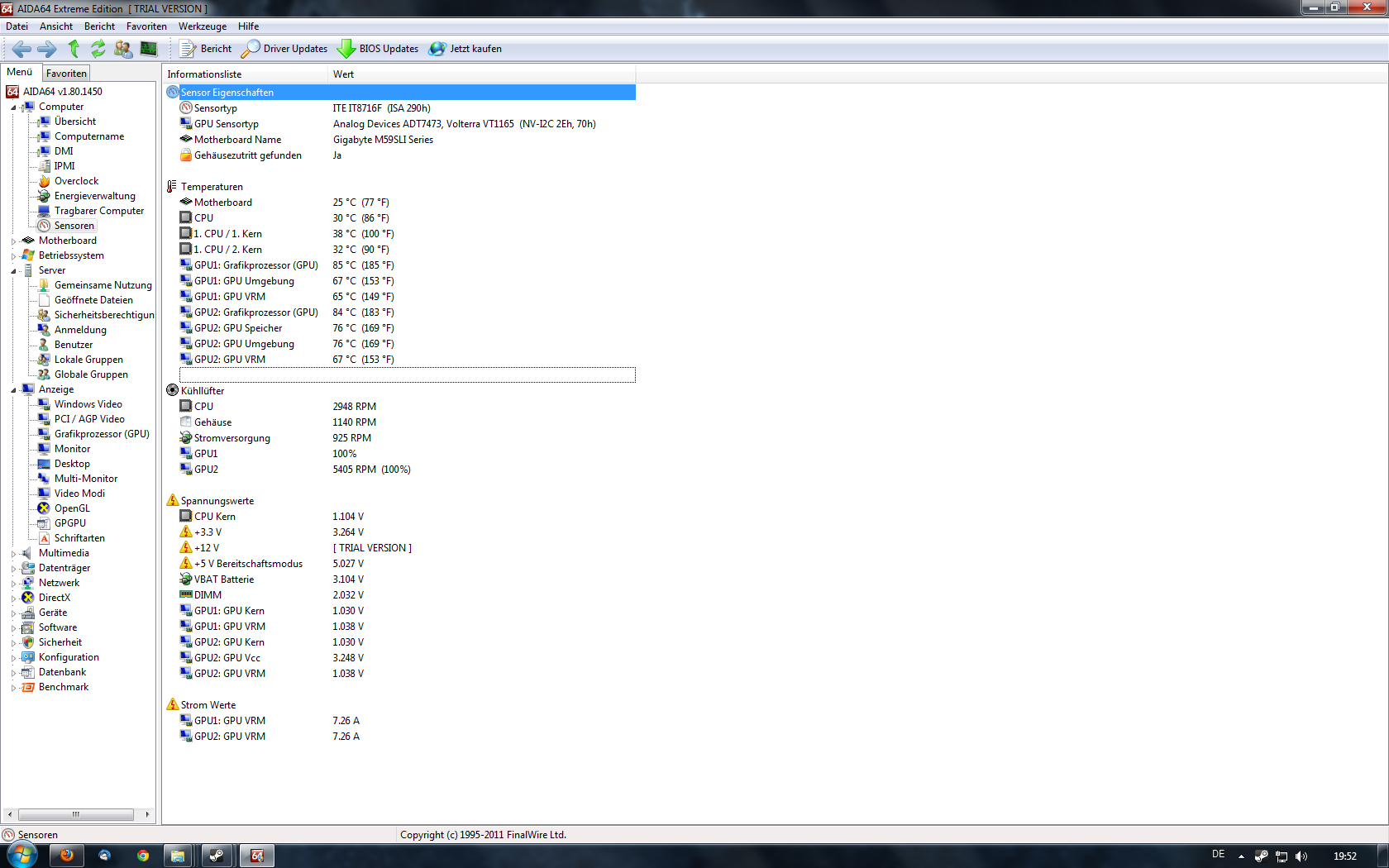Select the Grafikprozessor (GPU) tree icon
This screenshot has width=1389, height=868.
point(44,434)
